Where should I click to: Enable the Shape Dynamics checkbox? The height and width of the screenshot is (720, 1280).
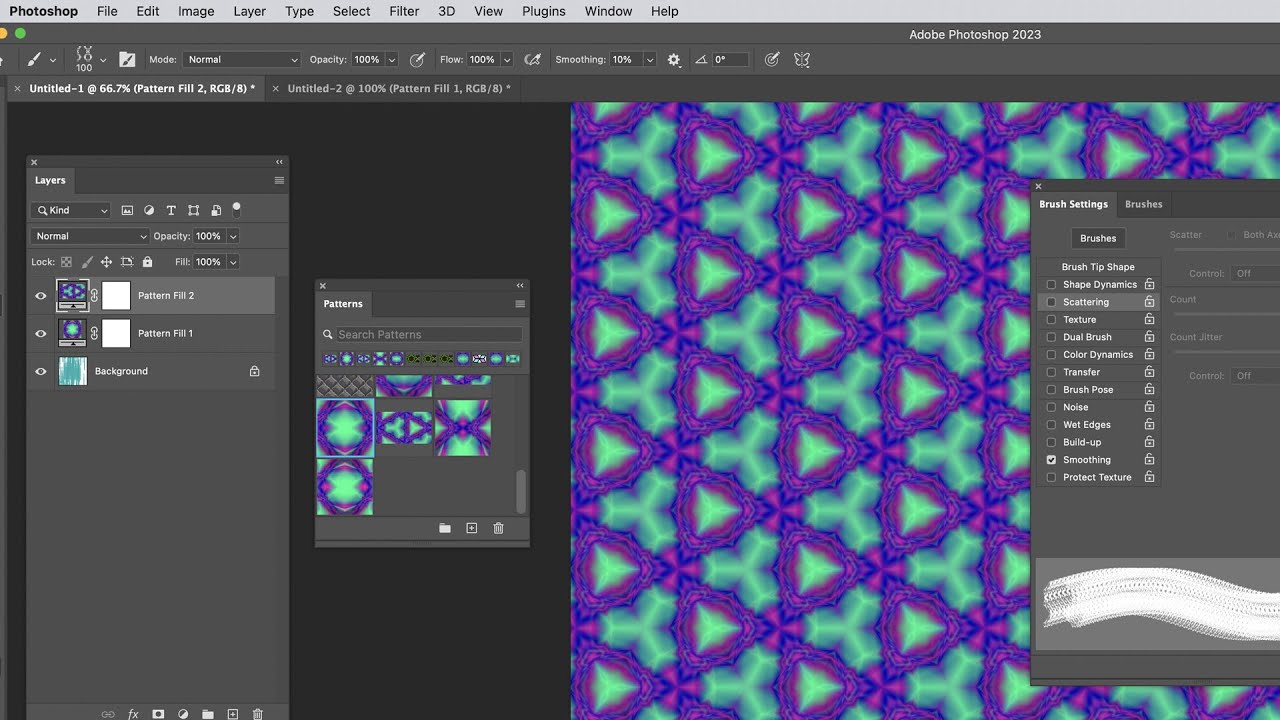1051,285
